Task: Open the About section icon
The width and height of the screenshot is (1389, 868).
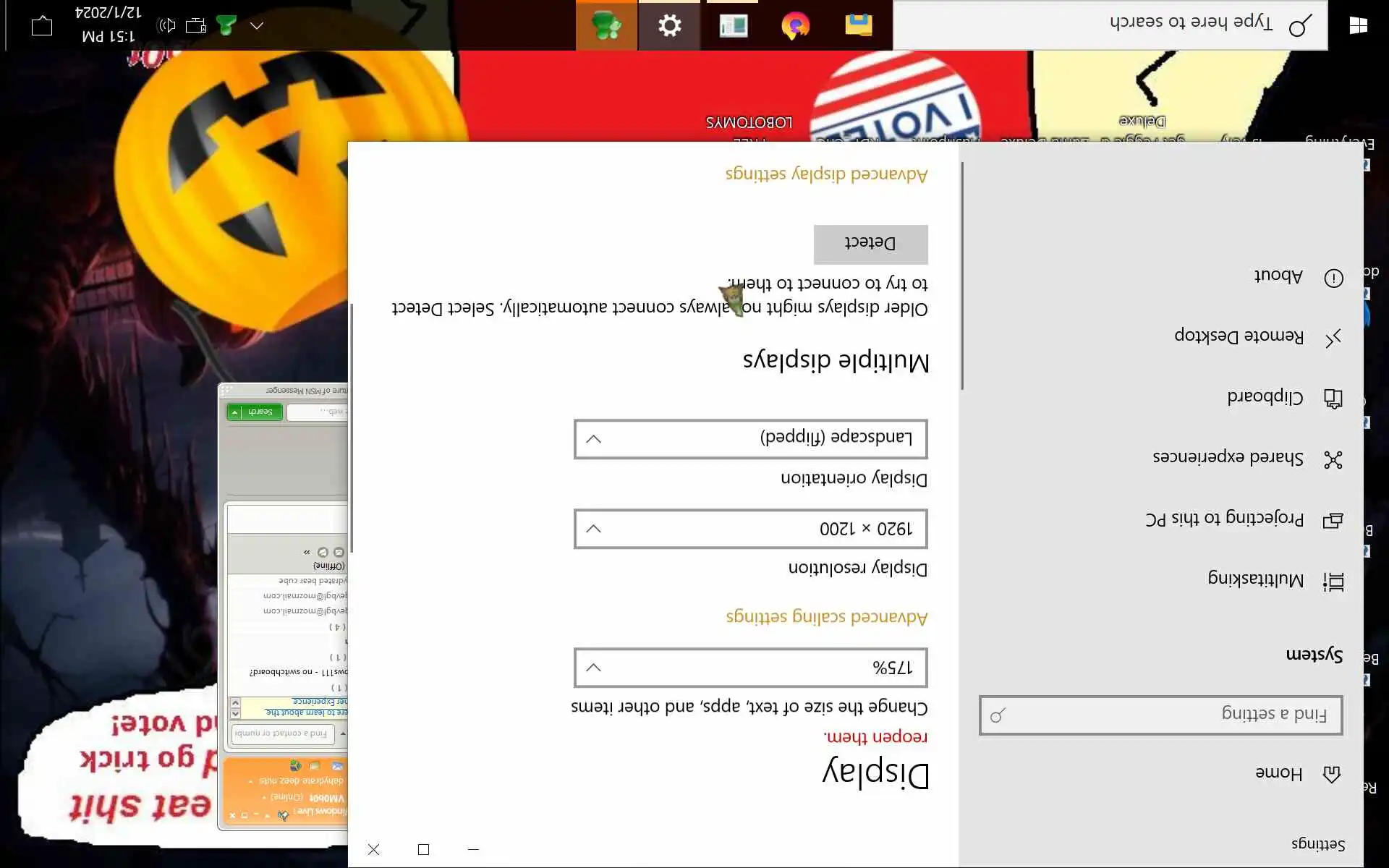Action: (1333, 278)
